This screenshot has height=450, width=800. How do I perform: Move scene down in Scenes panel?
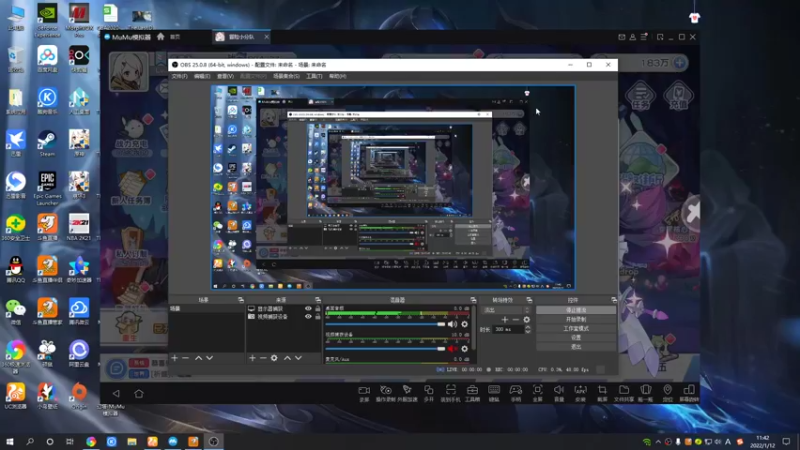pyautogui.click(x=209, y=358)
